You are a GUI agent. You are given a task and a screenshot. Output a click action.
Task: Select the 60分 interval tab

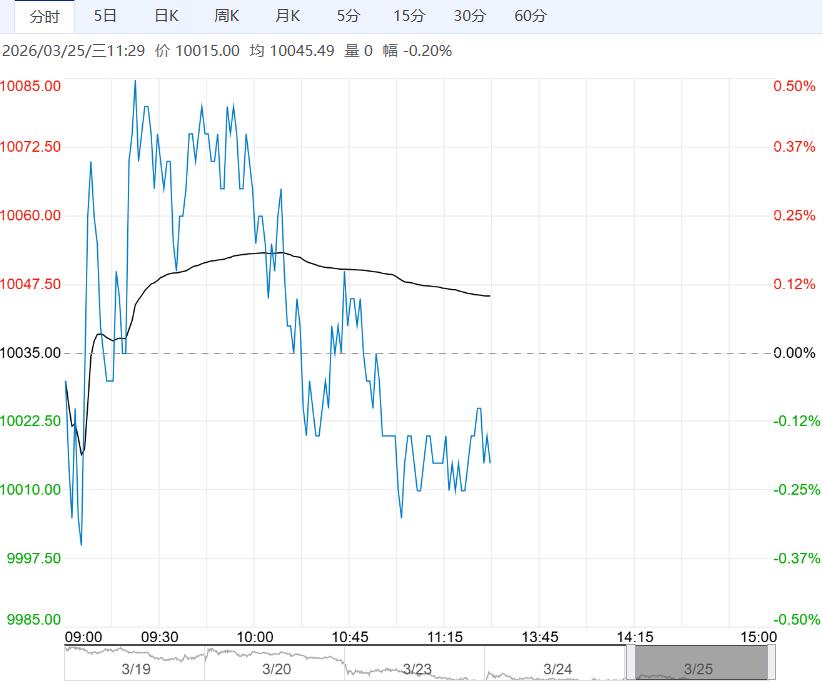pyautogui.click(x=530, y=16)
